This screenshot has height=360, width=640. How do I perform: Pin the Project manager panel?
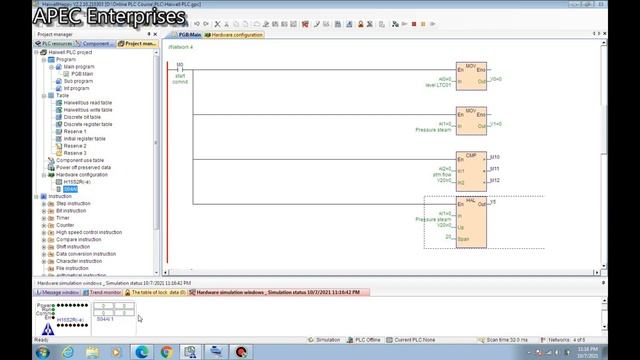(x=149, y=34)
